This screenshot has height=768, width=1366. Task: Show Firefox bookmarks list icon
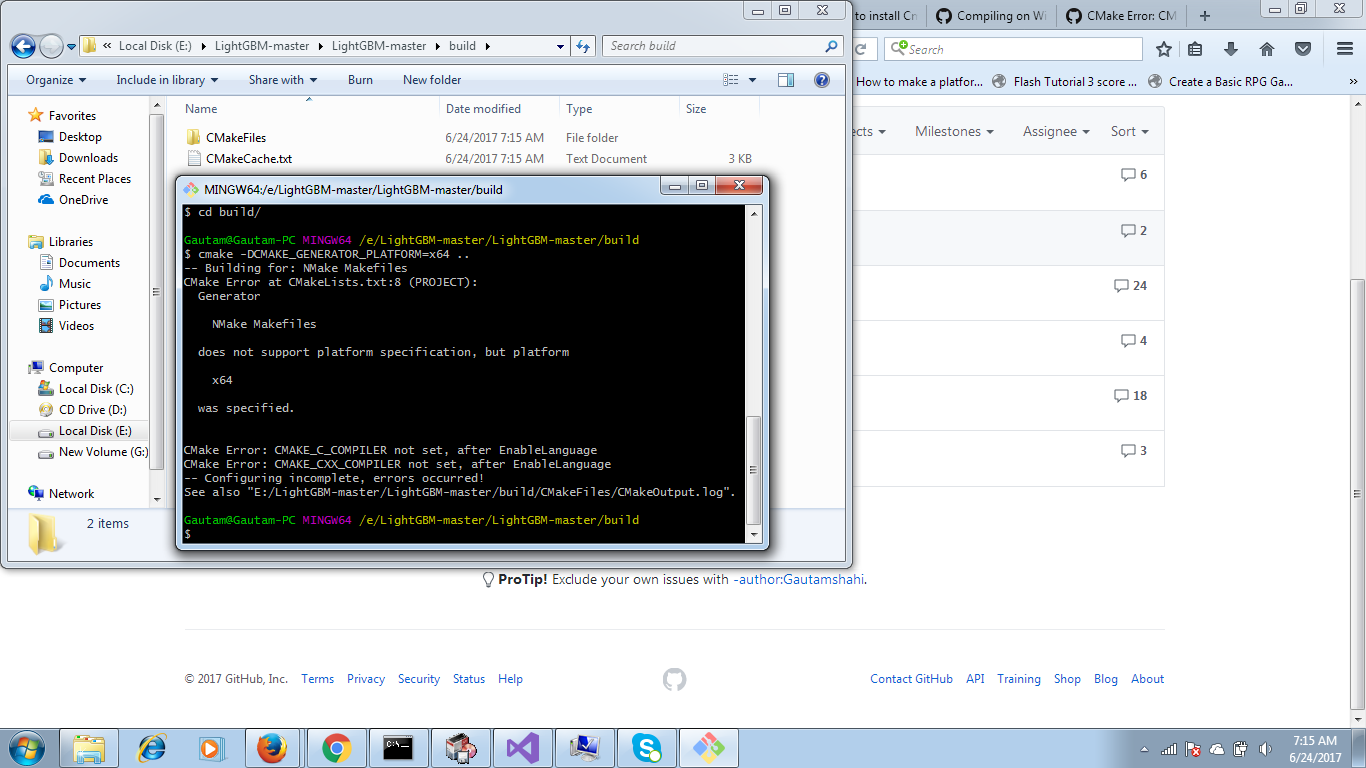[1196, 49]
